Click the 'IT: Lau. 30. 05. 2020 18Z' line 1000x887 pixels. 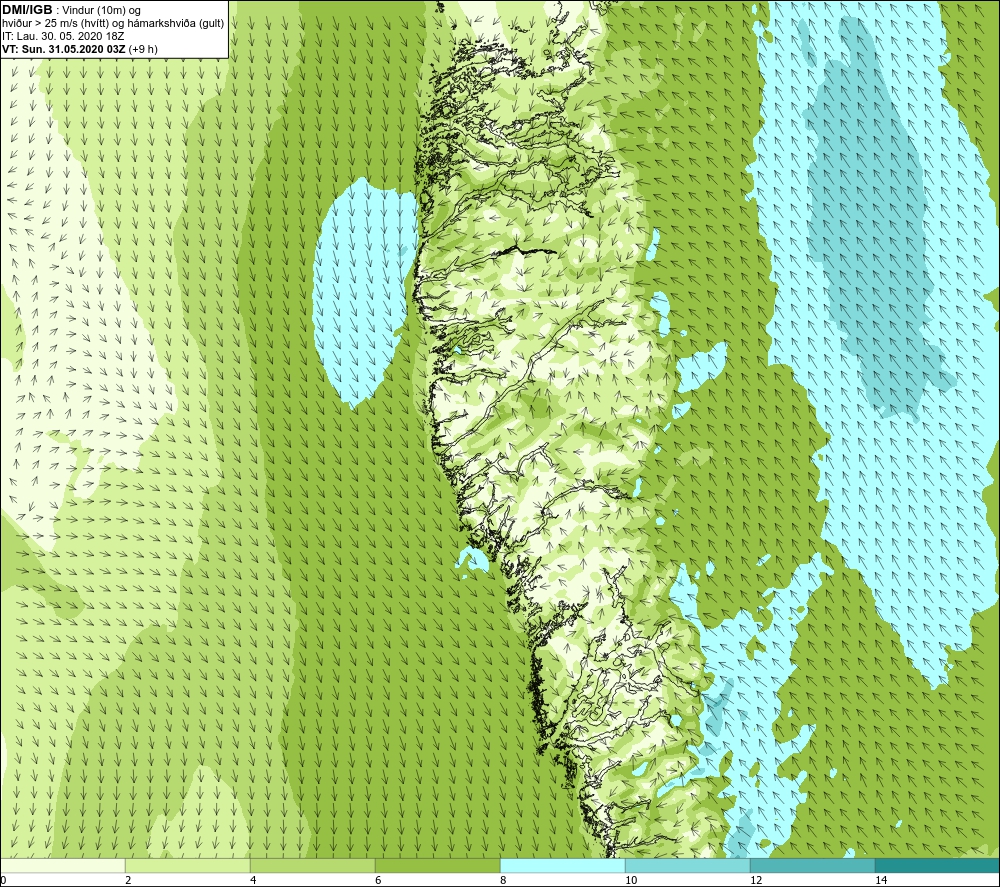[x=63, y=36]
